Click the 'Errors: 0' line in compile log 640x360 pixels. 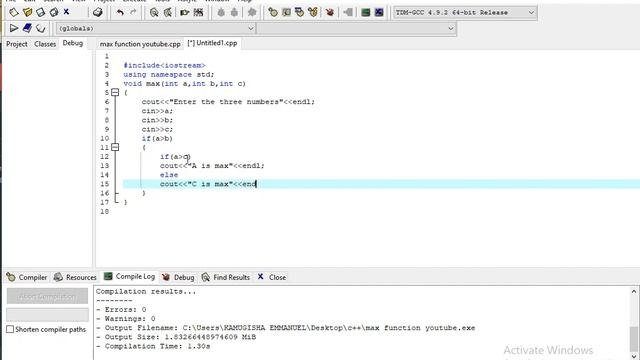(121, 309)
